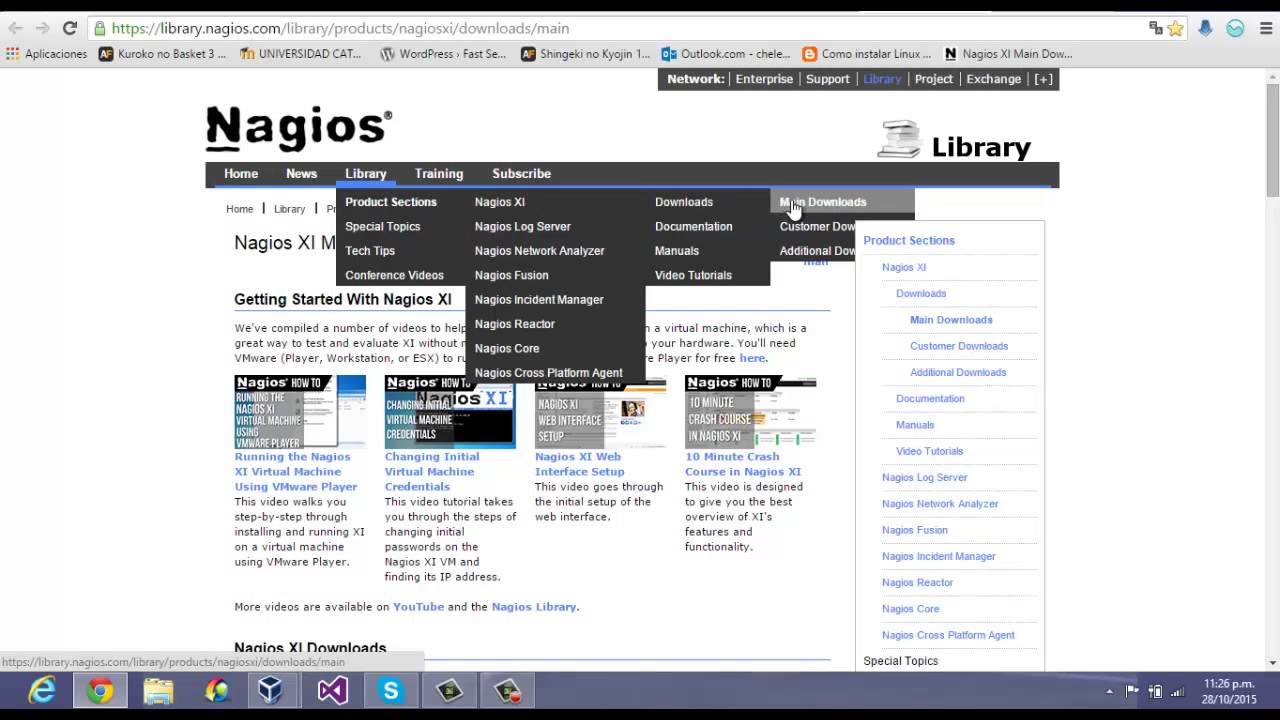The image size is (1280, 720).
Task: Show hidden tray icons arrow
Action: point(1109,691)
